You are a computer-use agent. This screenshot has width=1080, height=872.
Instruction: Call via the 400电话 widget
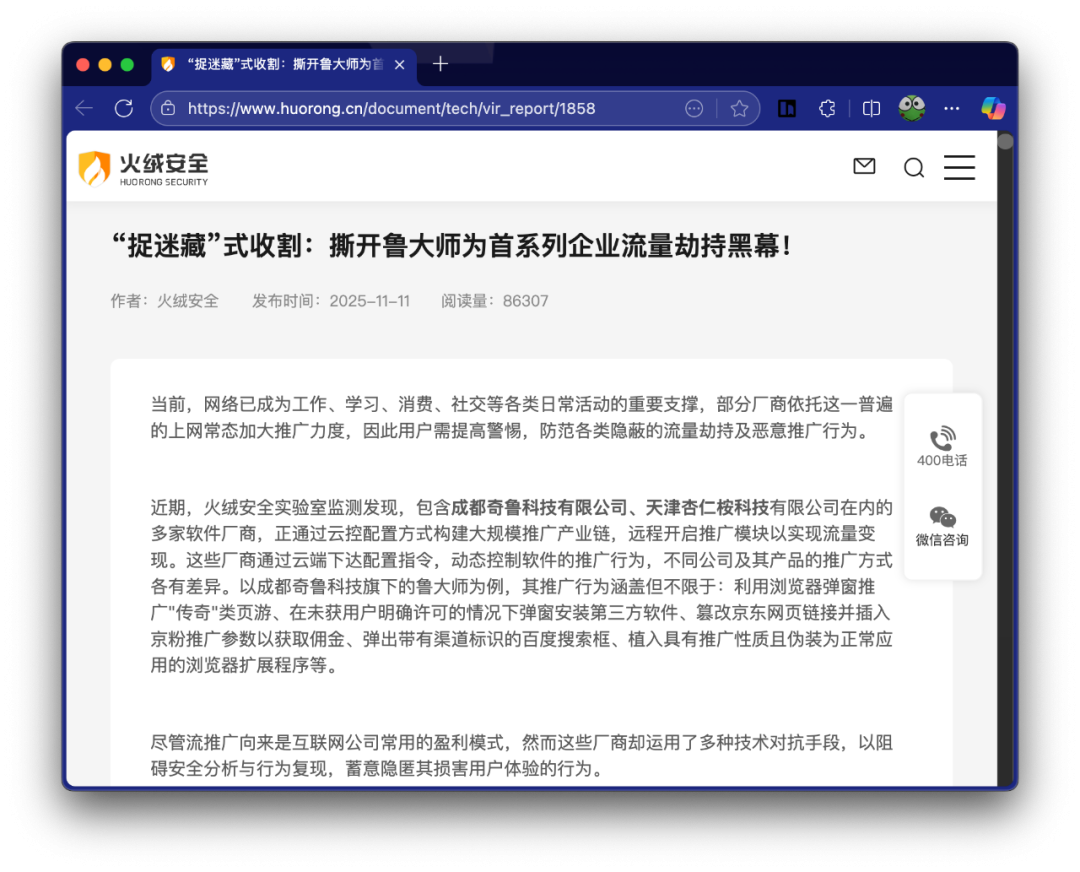pos(942,447)
